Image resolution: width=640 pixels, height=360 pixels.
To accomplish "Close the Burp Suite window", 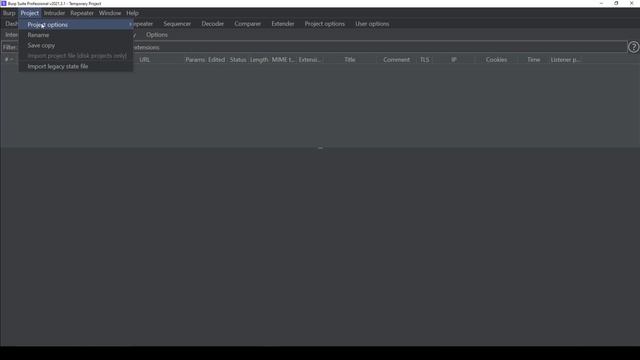I will click(x=631, y=3).
